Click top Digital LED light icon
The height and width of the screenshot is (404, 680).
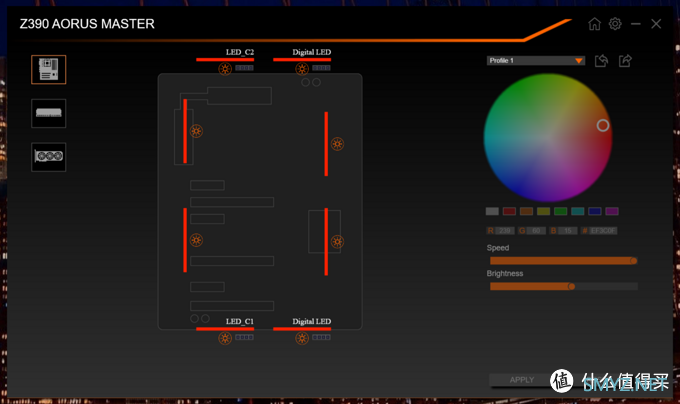(x=302, y=68)
